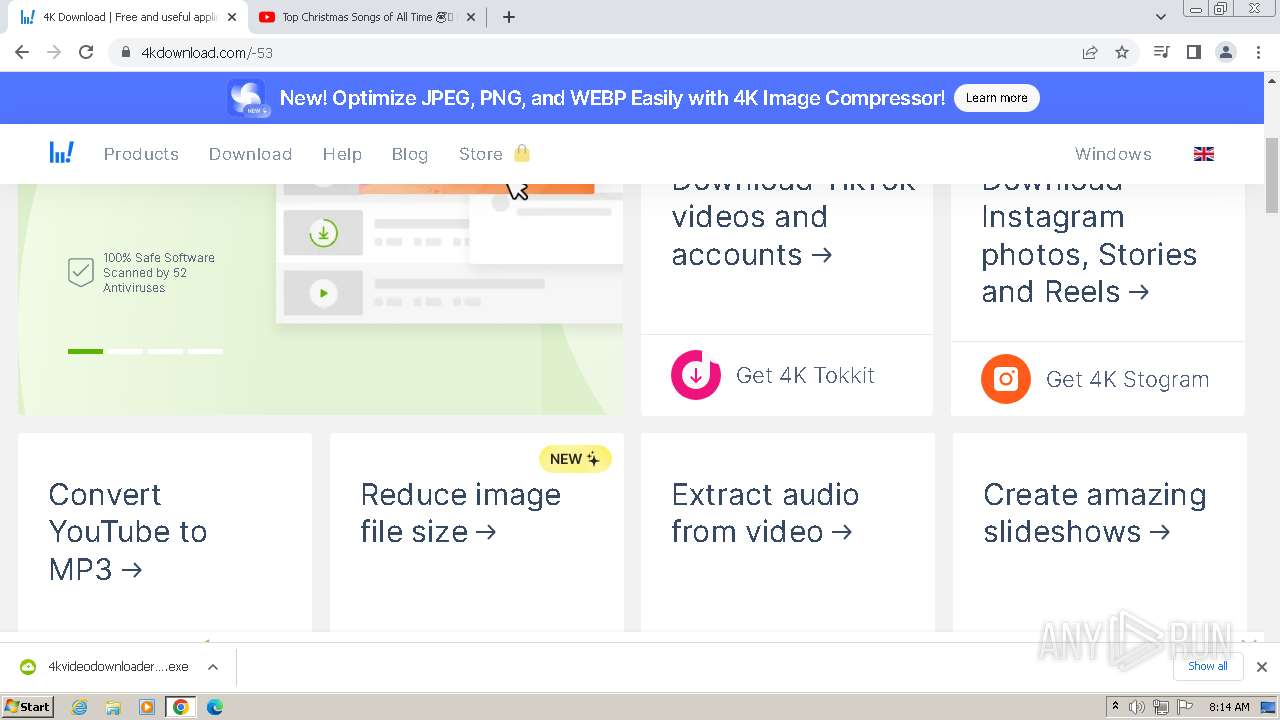
Task: Click the green download icon in illustration
Action: [x=323, y=233]
